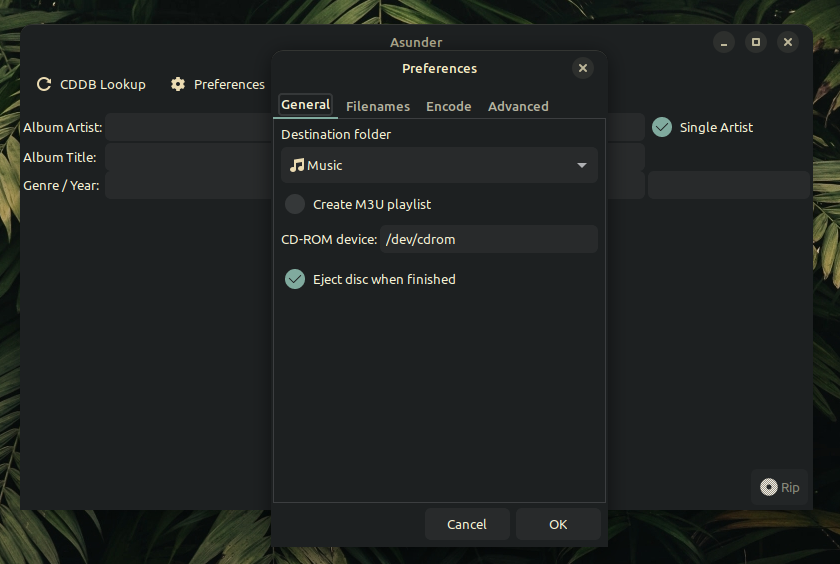Click the Destination folder label
The height and width of the screenshot is (564, 840).
pyautogui.click(x=336, y=134)
